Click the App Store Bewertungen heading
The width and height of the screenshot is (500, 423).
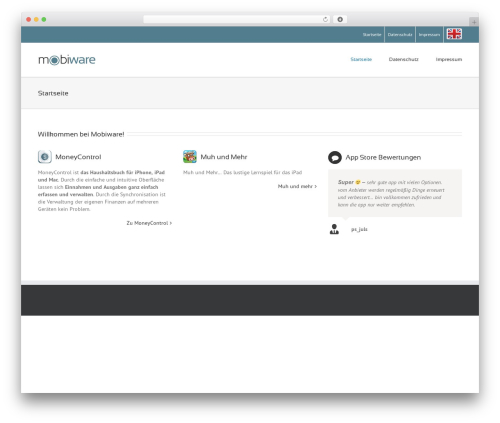click(x=383, y=157)
